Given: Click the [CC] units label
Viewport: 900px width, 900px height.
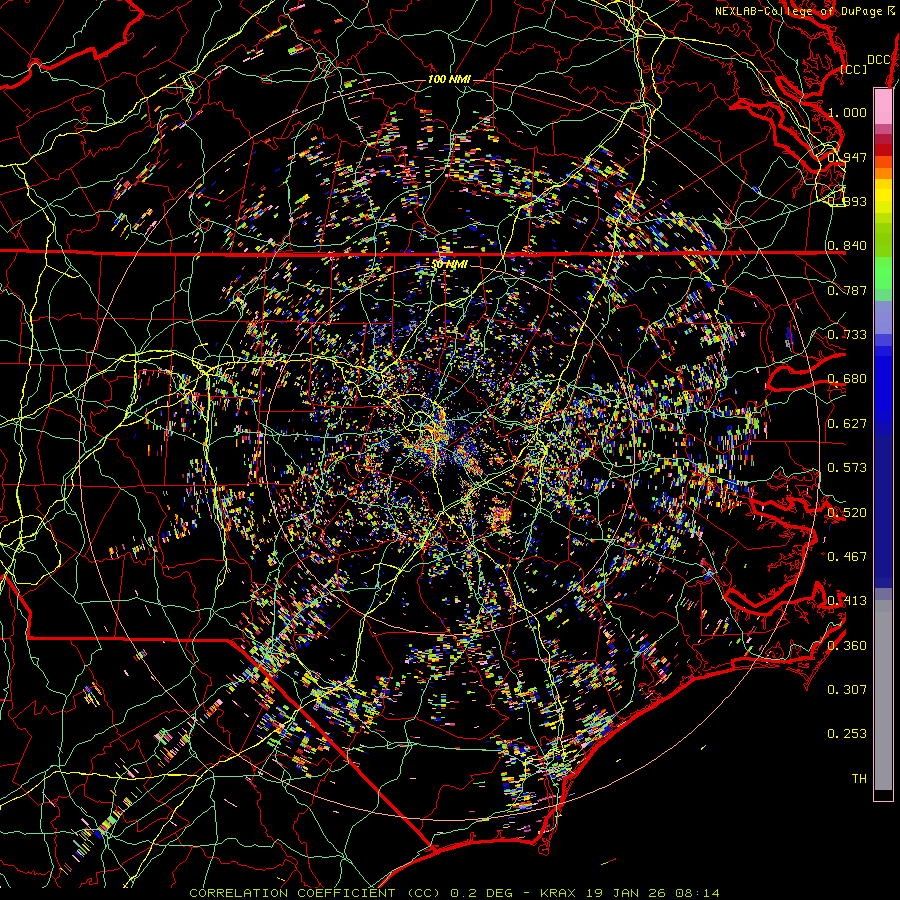Looking at the screenshot, I should point(854,69).
